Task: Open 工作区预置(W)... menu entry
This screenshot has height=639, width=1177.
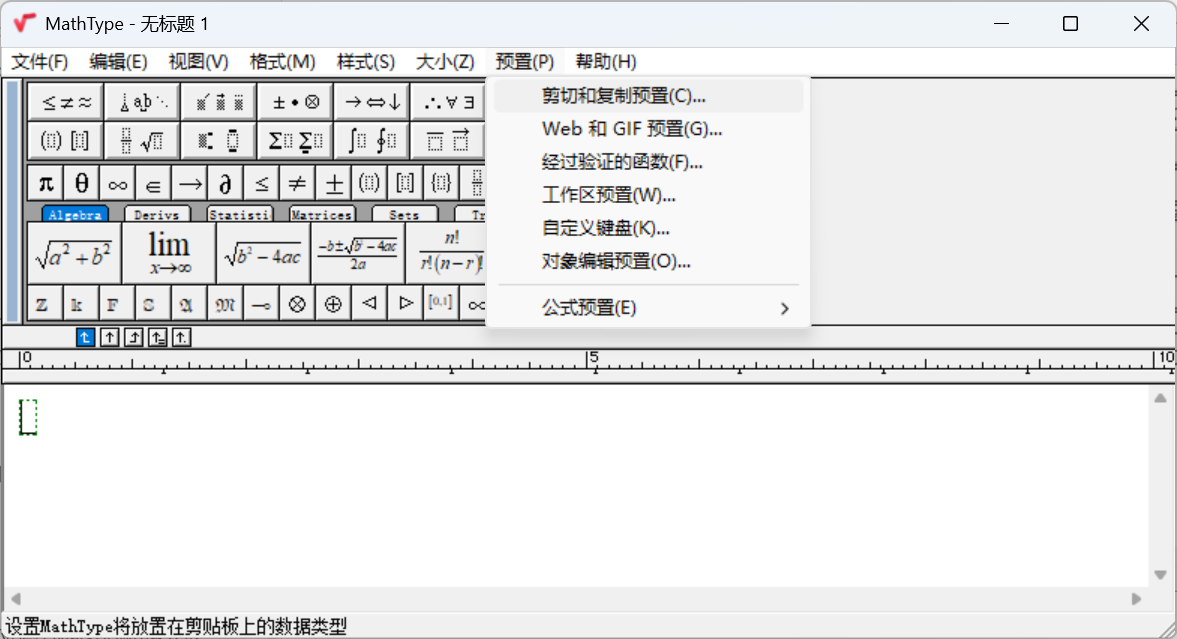Action: pos(649,195)
